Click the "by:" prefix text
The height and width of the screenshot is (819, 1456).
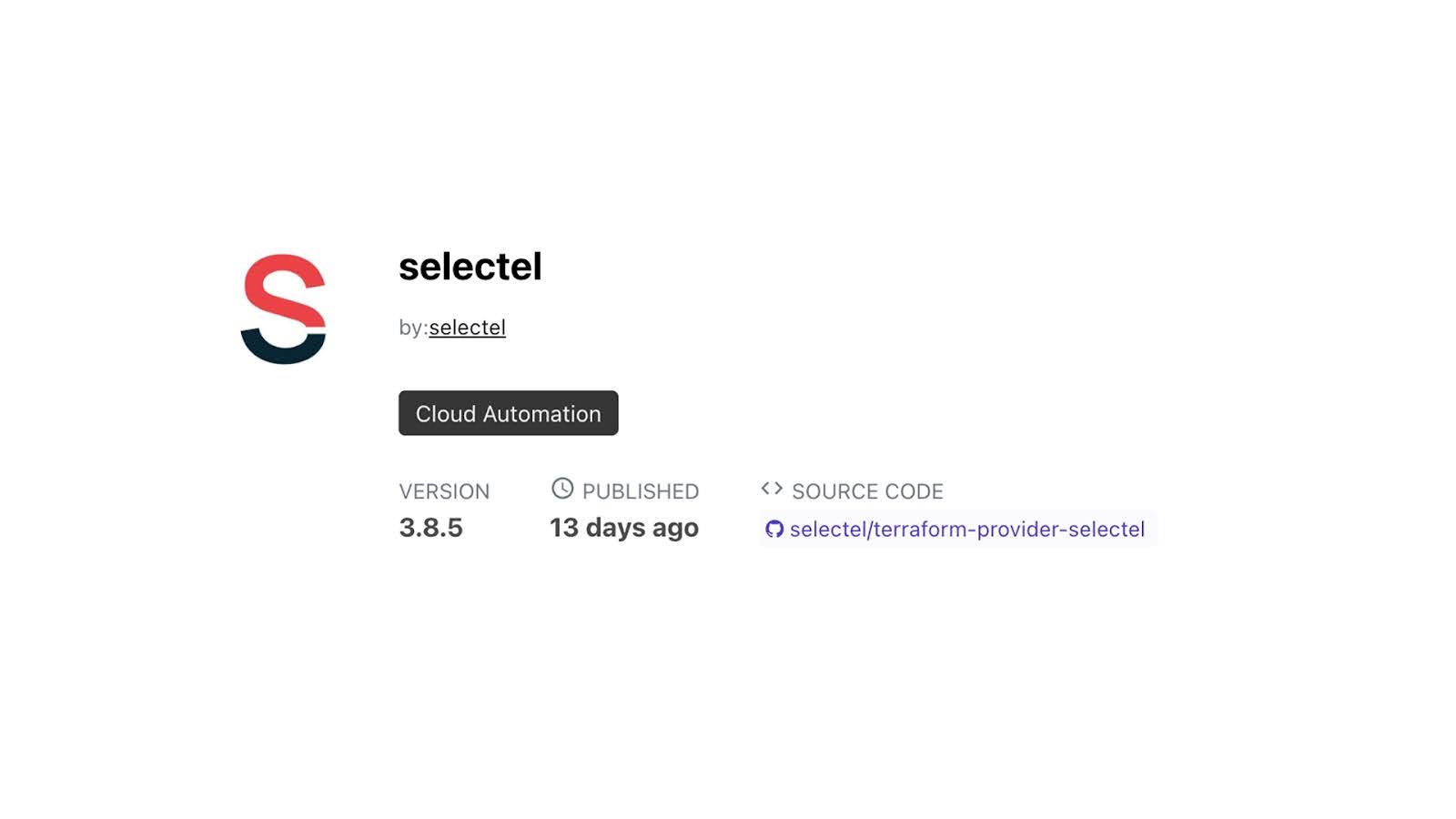[x=412, y=328]
